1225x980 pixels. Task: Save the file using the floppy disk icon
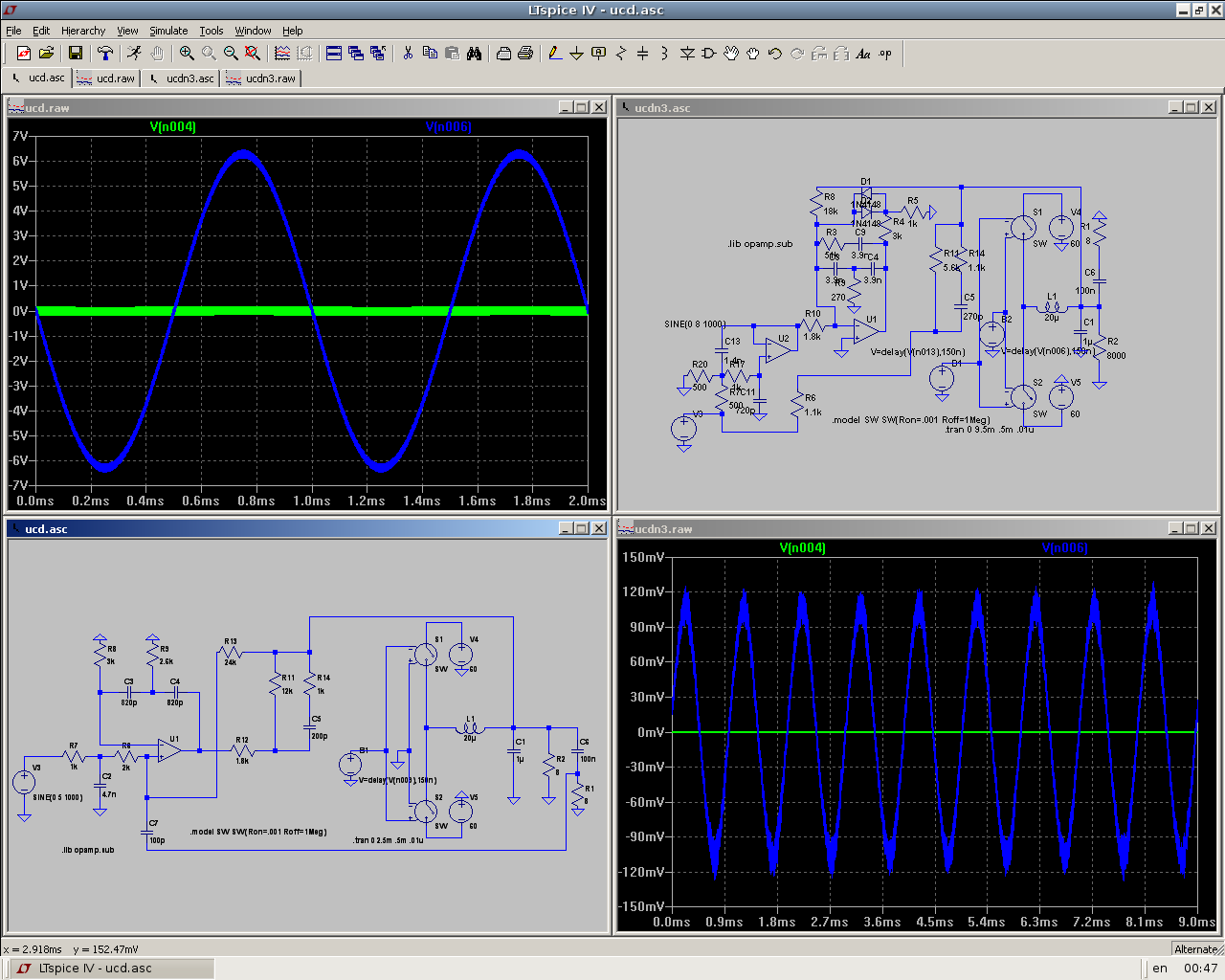pyautogui.click(x=76, y=54)
